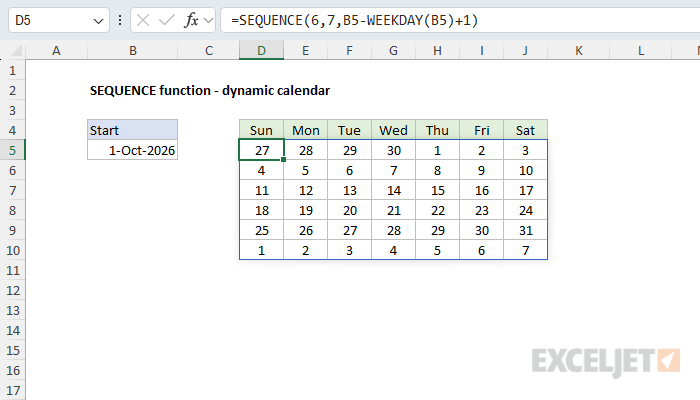Select the cell showing 6 under Fri in row 10
700x400 pixels.
point(482,250)
